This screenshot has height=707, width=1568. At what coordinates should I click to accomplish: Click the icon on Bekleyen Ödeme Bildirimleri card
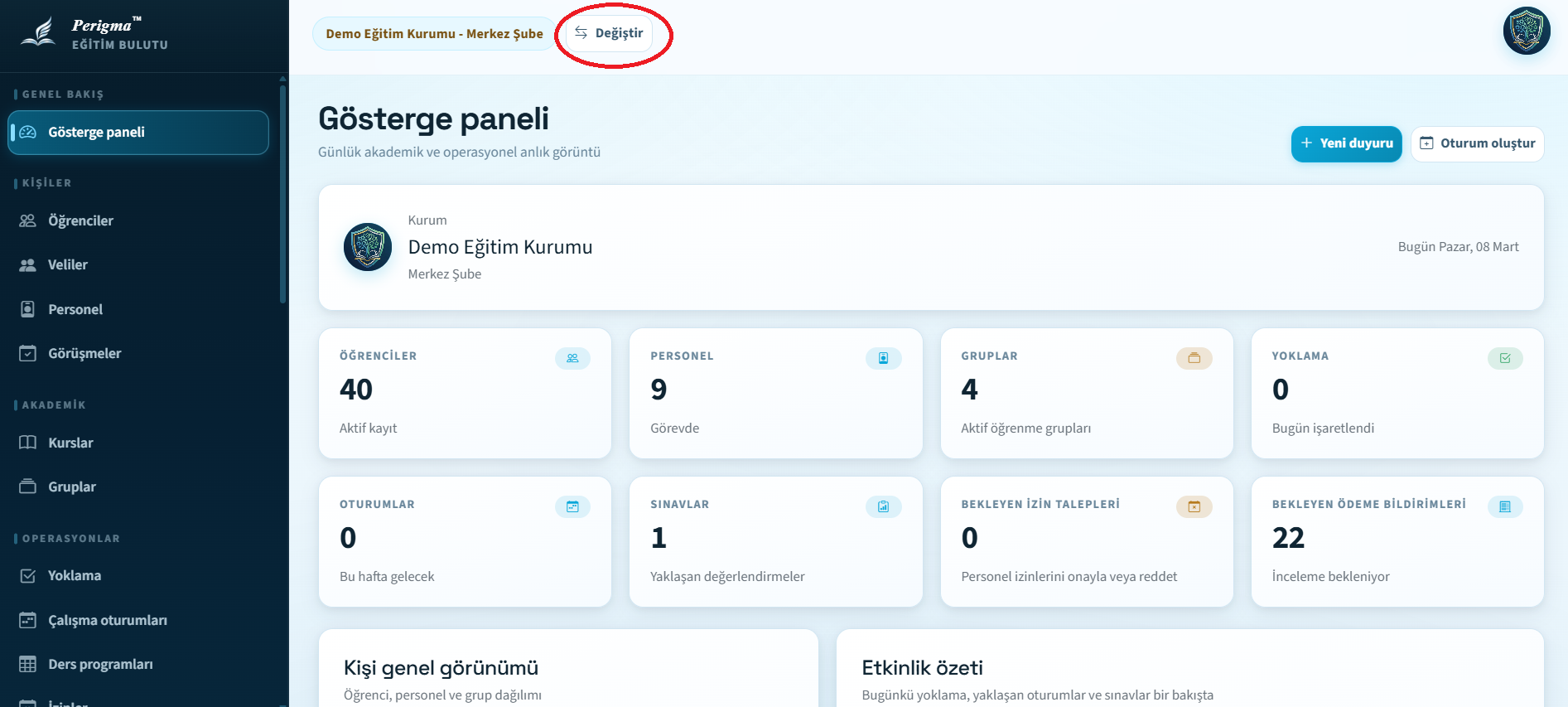click(1504, 506)
